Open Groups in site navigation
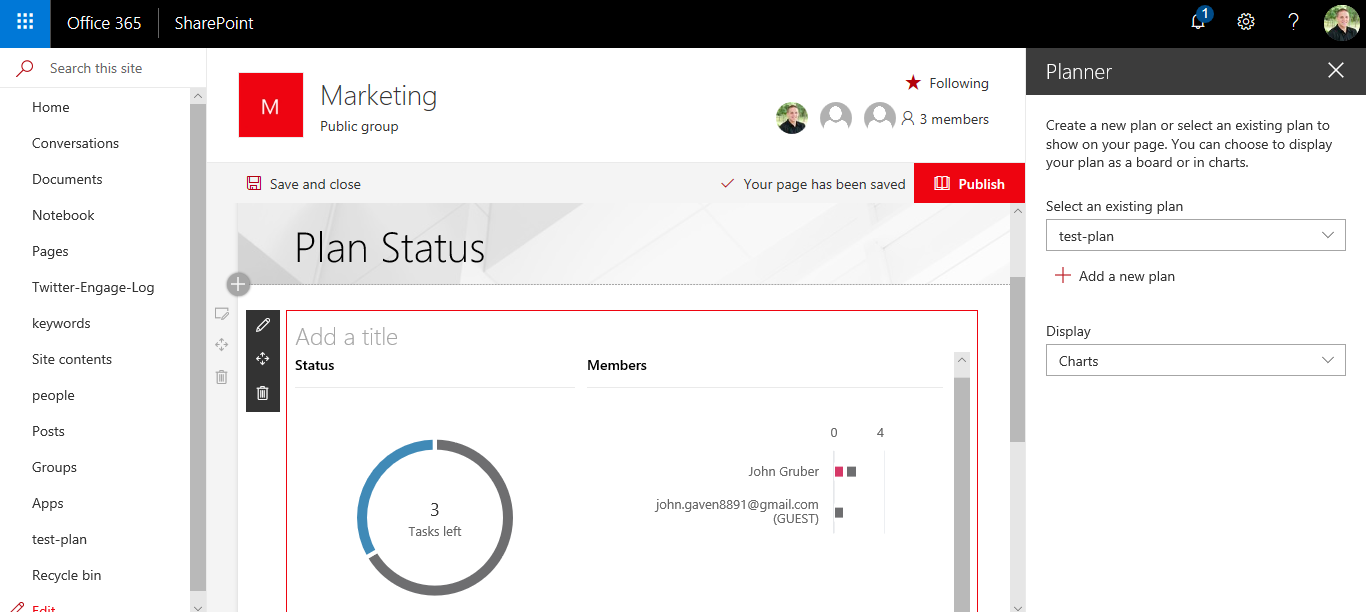This screenshot has width=1366, height=612. pos(54,467)
